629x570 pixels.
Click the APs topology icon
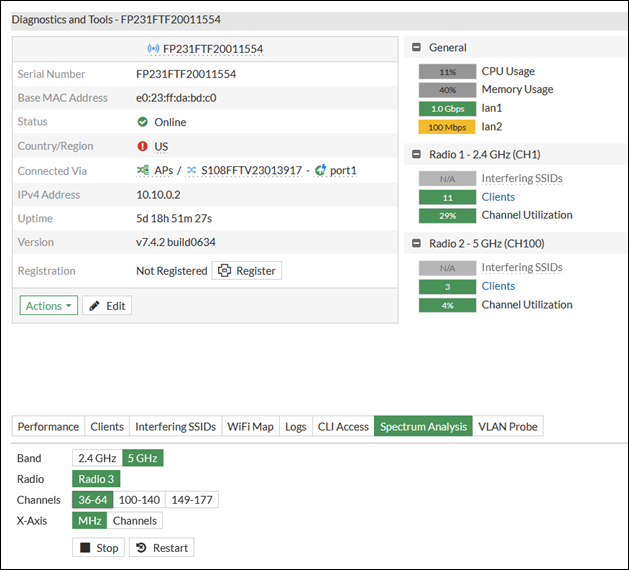click(143, 171)
